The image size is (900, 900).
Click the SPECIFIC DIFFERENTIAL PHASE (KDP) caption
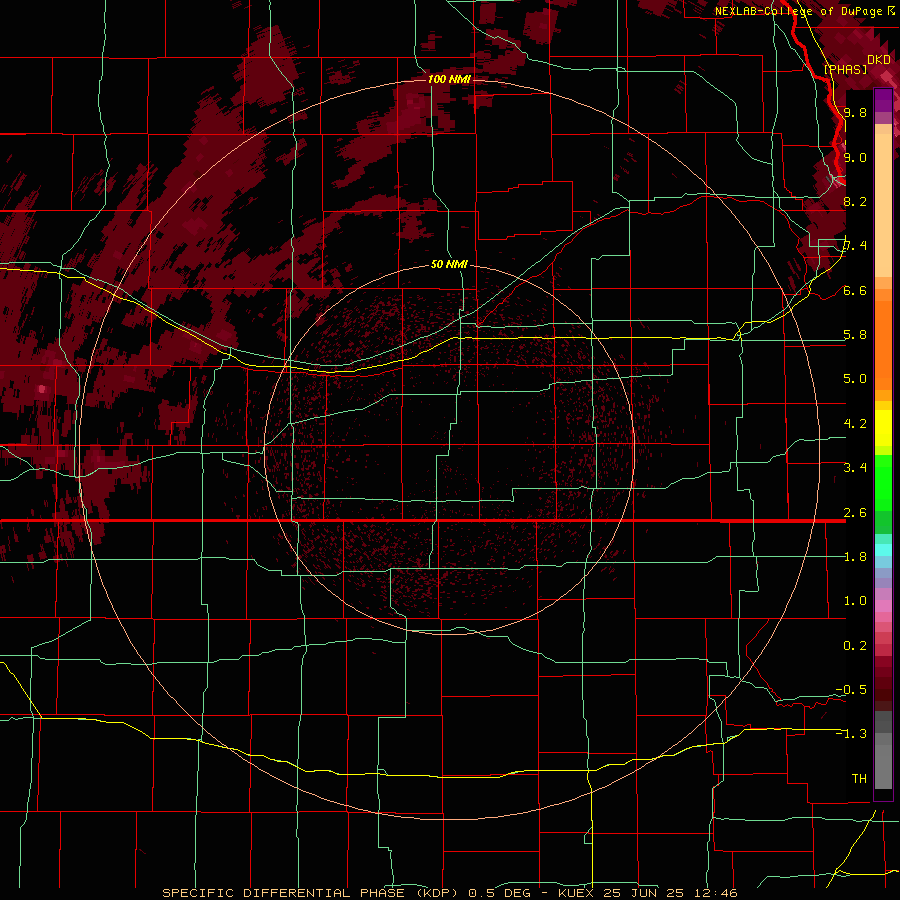click(310, 893)
